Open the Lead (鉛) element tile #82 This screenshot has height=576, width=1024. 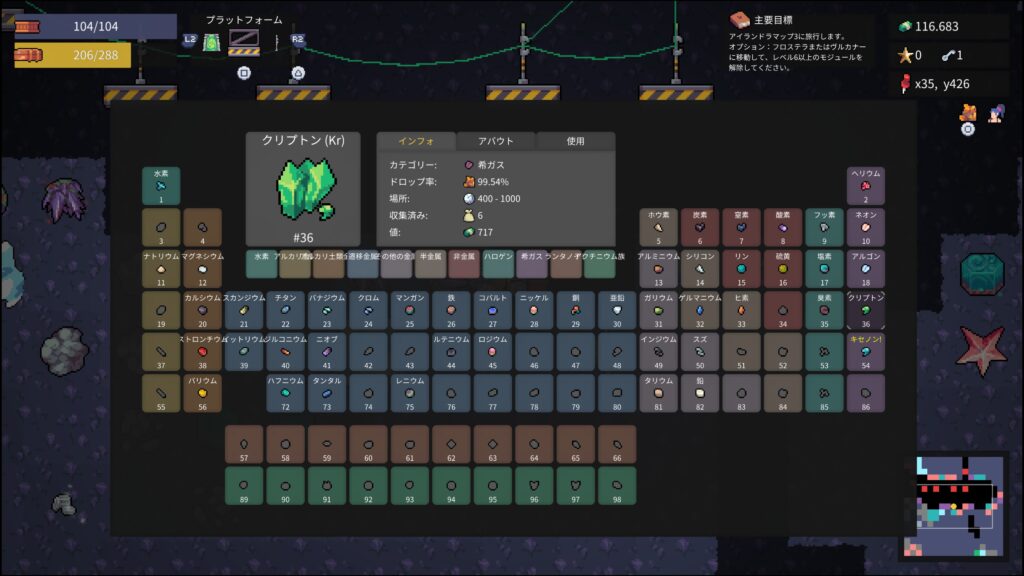[x=700, y=393]
